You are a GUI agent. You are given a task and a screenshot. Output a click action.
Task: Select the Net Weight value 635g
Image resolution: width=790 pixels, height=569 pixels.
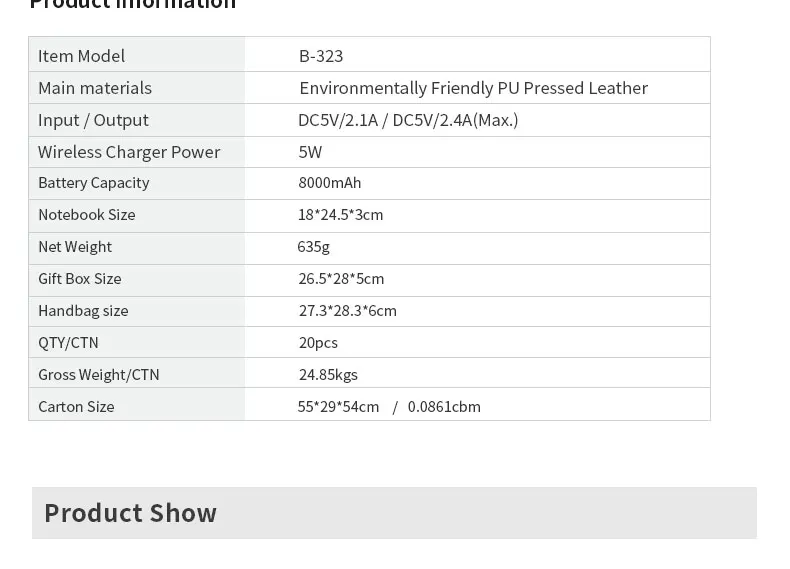point(313,247)
